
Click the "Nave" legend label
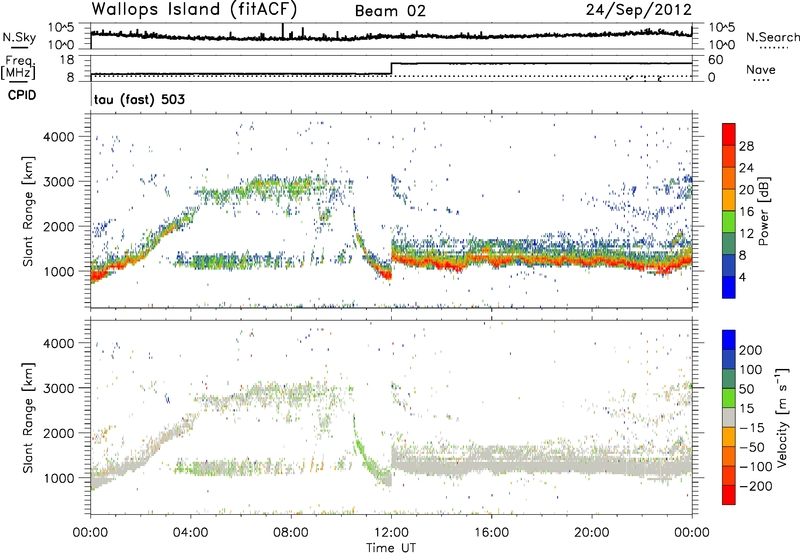tap(761, 69)
